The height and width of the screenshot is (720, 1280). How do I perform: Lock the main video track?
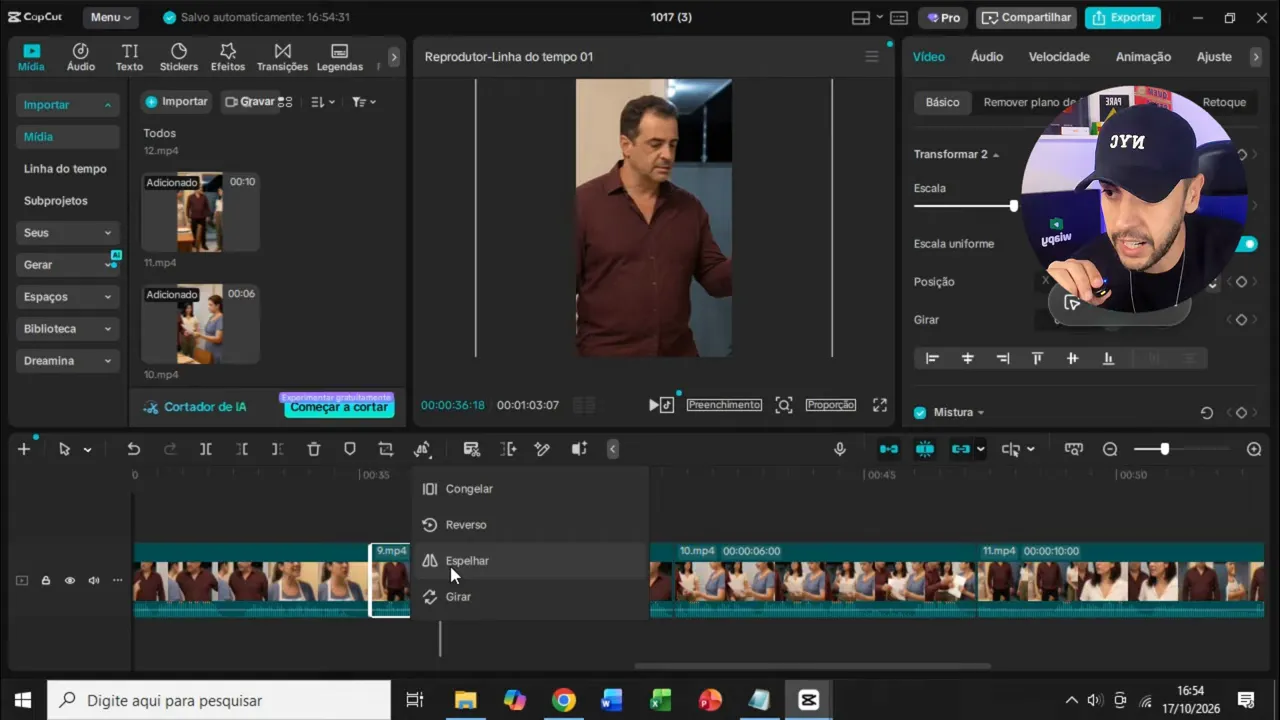click(45, 580)
